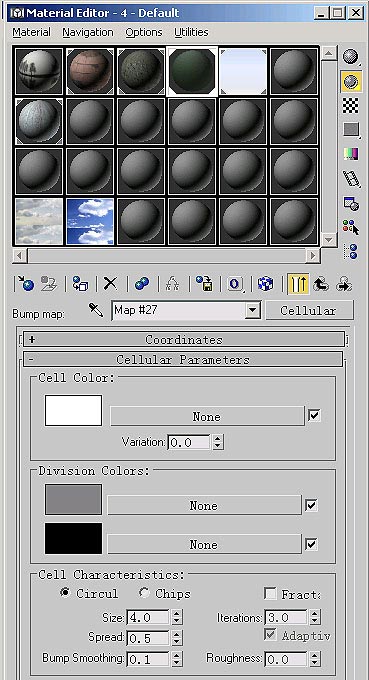
Task: Click the Bump Smoothing spinner arrows
Action: [x=177, y=659]
